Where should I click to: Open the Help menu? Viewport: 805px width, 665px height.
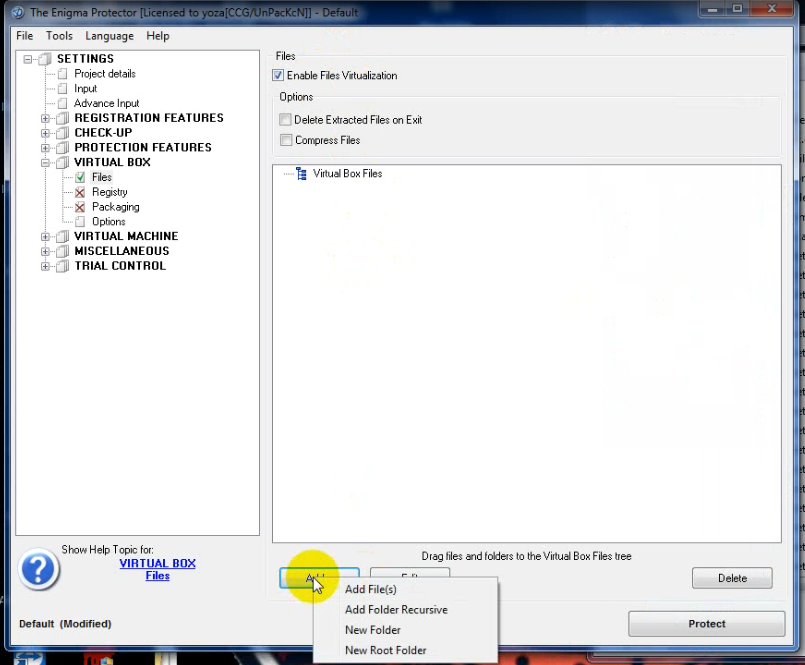[158, 36]
